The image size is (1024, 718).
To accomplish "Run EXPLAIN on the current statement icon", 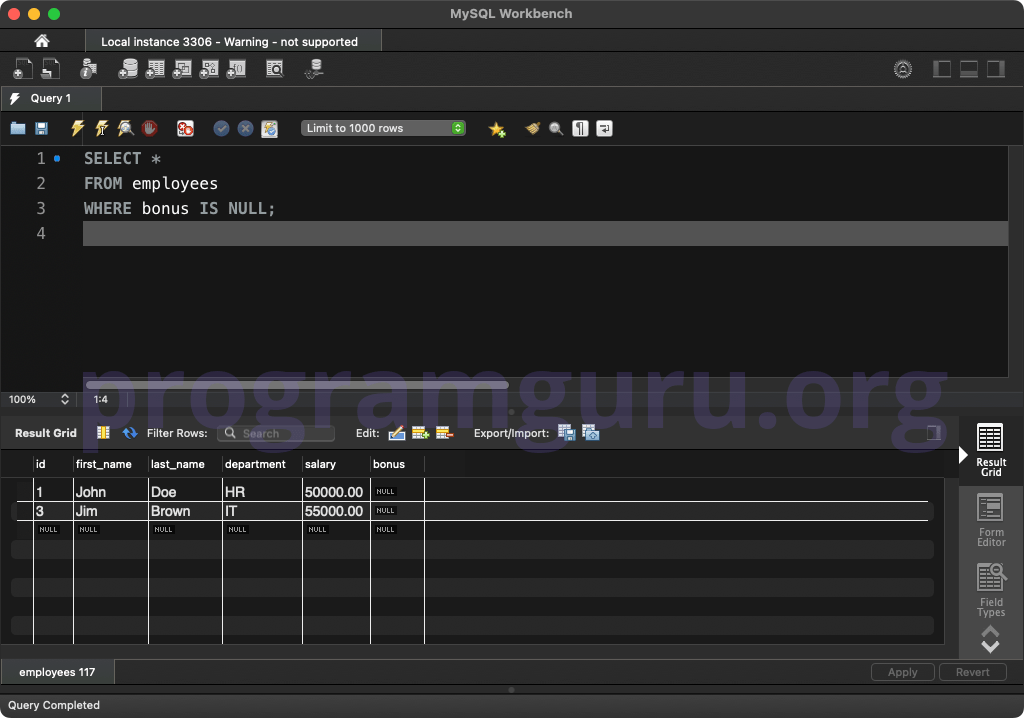I will click(125, 128).
